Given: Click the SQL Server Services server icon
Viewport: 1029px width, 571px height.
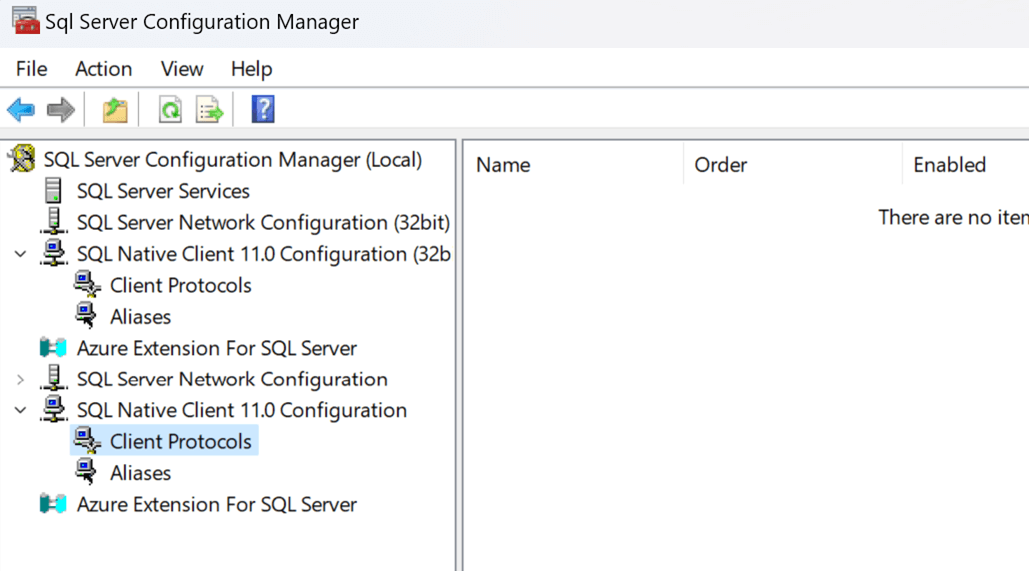Looking at the screenshot, I should 53,190.
